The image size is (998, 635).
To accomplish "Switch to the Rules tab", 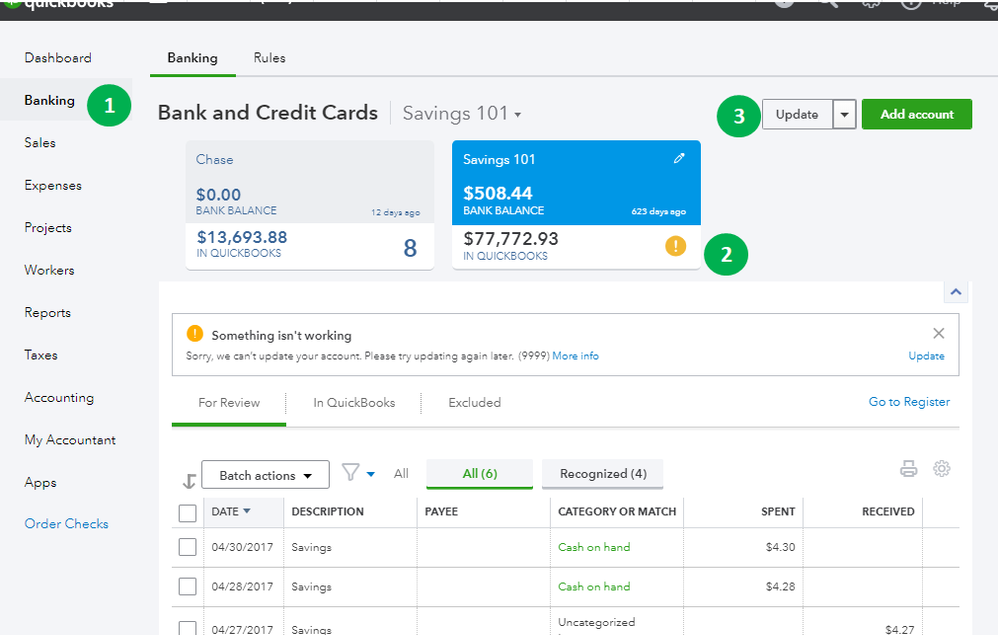I will pyautogui.click(x=269, y=58).
